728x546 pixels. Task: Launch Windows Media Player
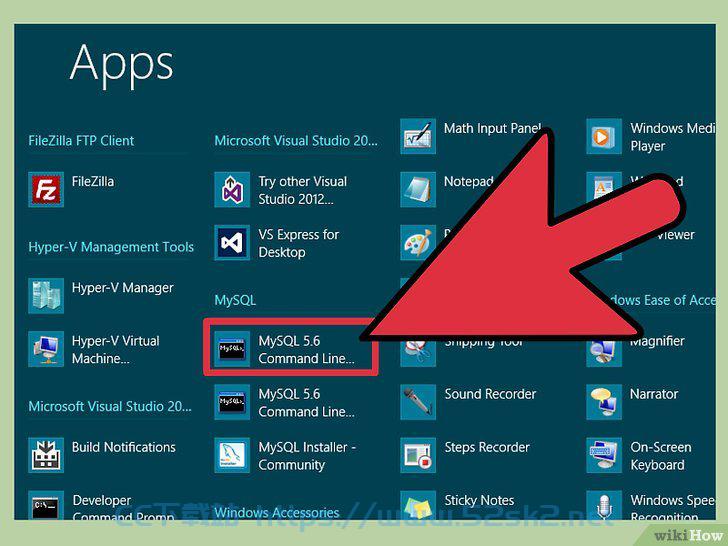click(651, 136)
